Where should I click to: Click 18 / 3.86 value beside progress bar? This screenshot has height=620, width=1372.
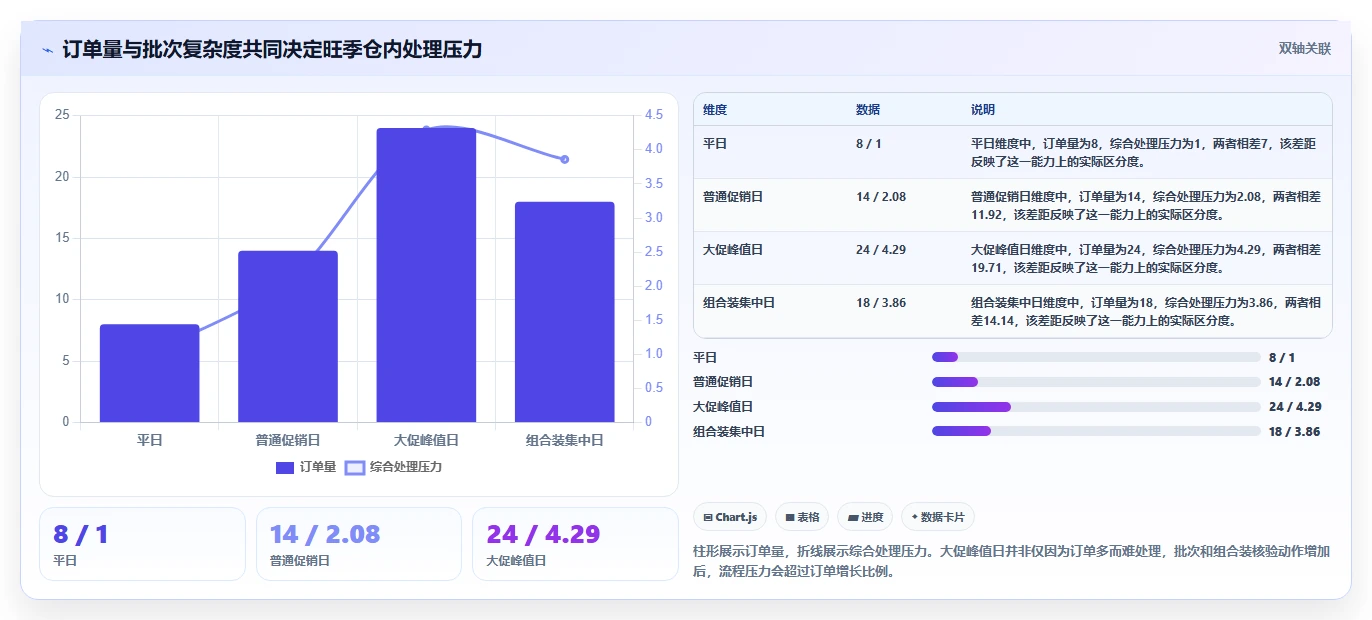pyautogui.click(x=1294, y=432)
